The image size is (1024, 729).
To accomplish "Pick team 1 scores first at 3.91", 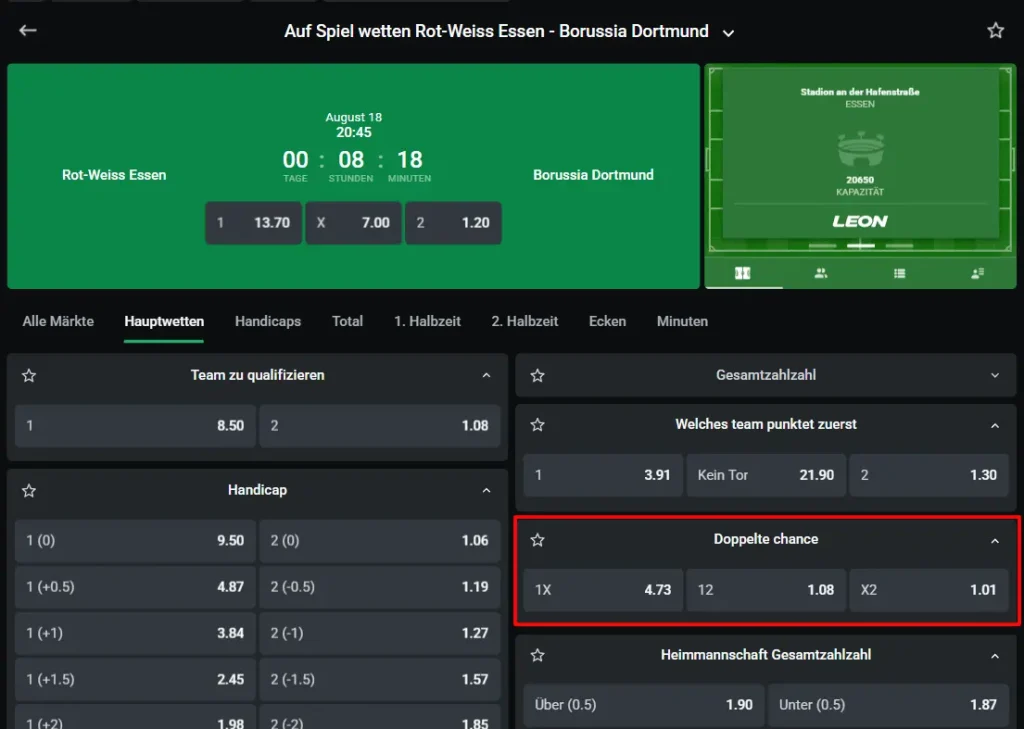I will coord(603,475).
